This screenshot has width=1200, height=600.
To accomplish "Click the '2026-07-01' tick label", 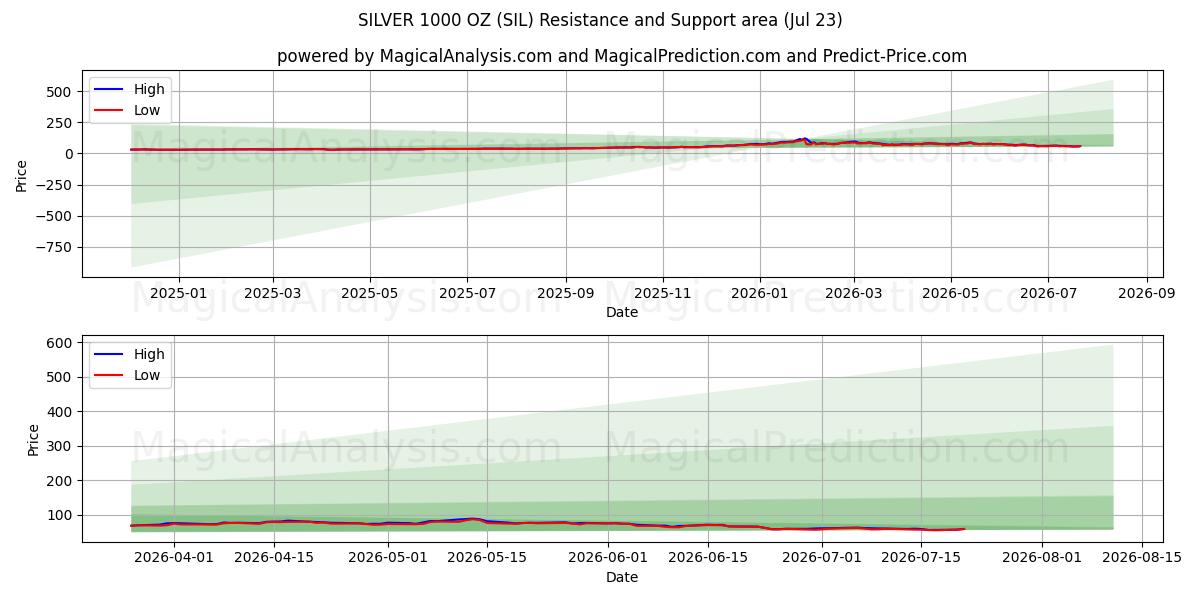I will 822,559.
